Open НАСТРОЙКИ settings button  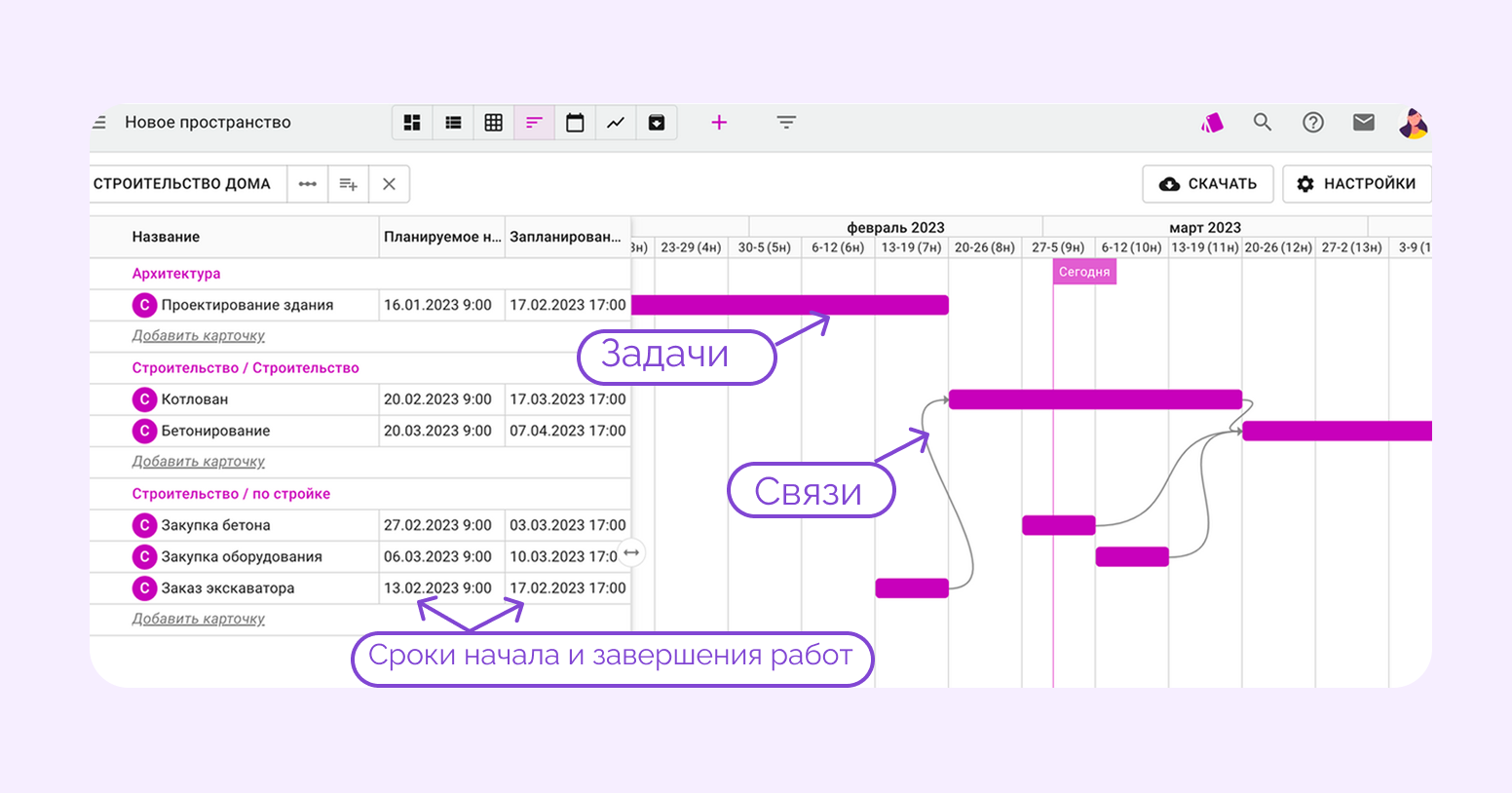pos(1356,184)
